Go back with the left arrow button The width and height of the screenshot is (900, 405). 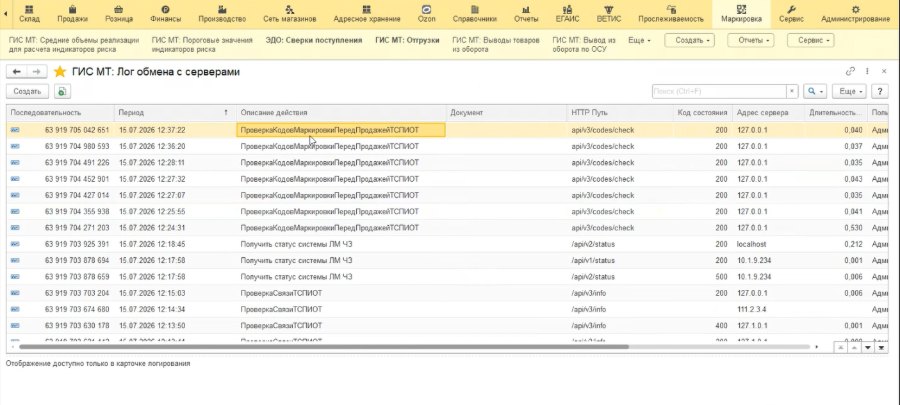click(17, 72)
